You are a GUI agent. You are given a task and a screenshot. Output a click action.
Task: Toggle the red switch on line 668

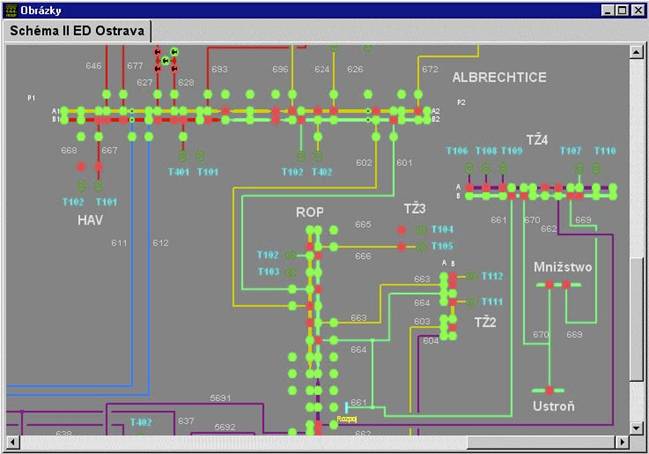tap(82, 166)
